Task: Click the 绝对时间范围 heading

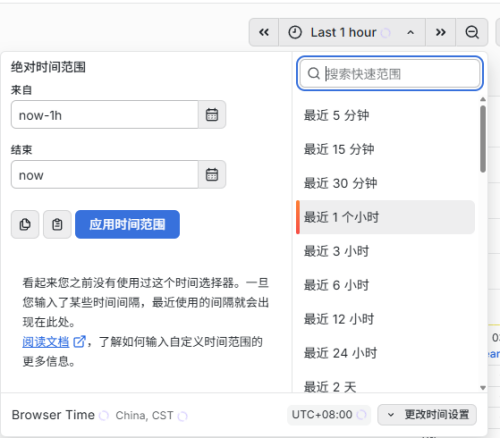Action: [x=48, y=67]
